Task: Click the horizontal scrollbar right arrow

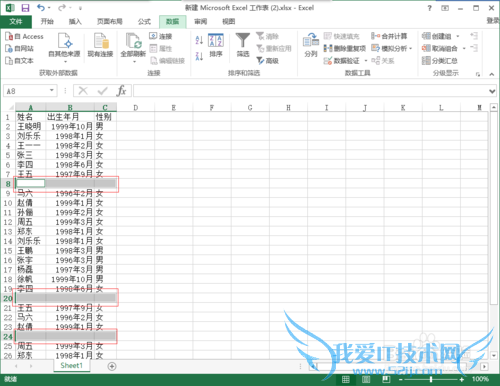Action: pyautogui.click(x=484, y=366)
